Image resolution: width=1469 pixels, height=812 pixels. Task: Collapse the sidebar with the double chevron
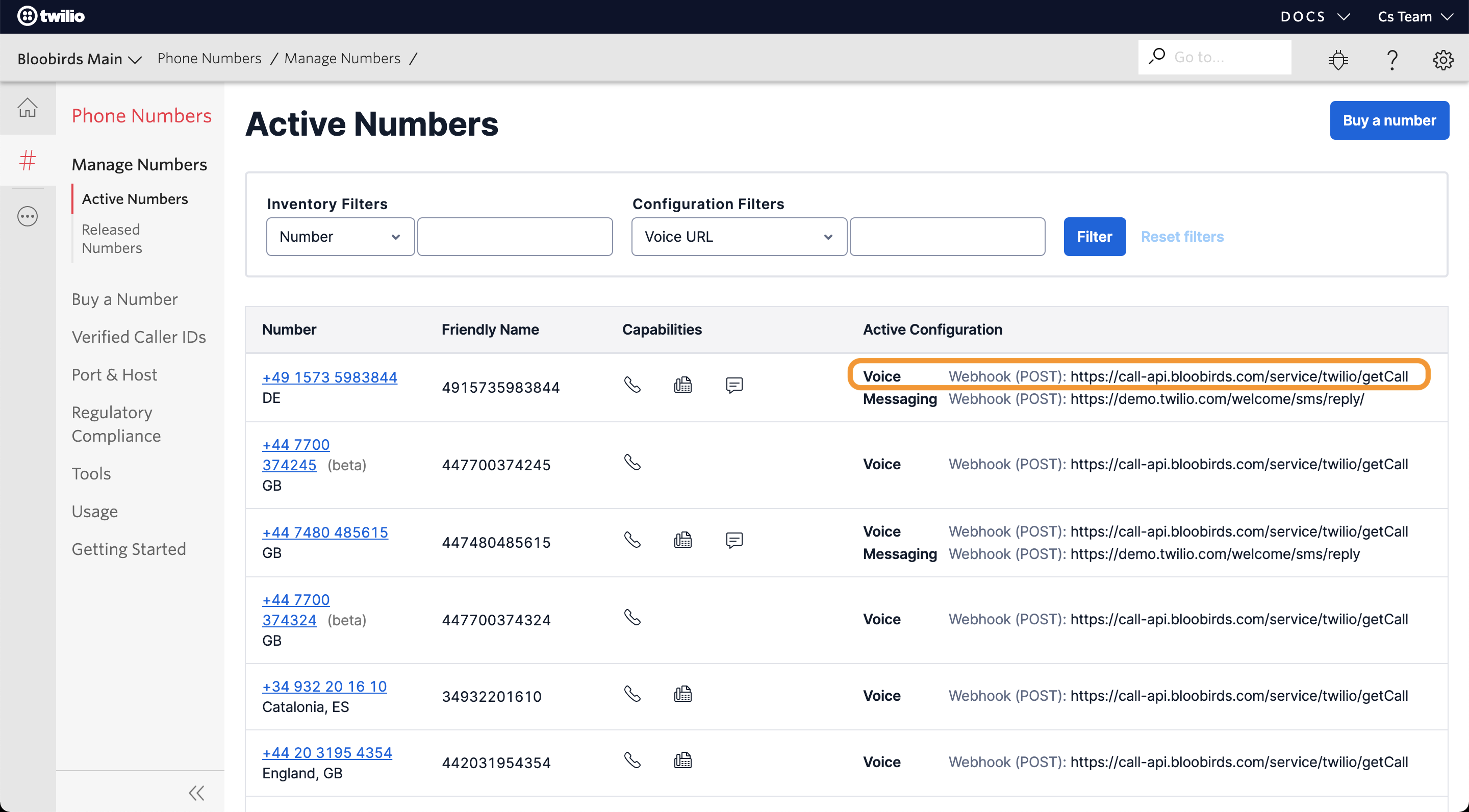point(196,793)
